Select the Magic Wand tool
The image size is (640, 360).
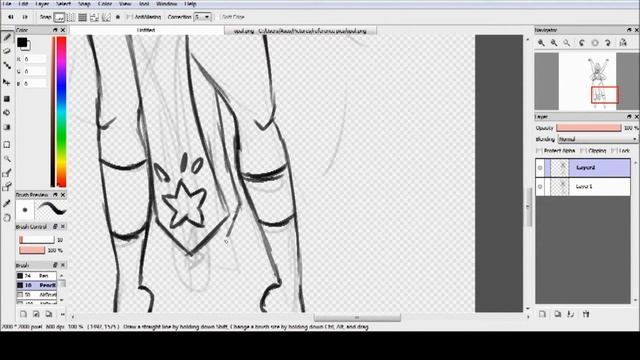(7, 159)
